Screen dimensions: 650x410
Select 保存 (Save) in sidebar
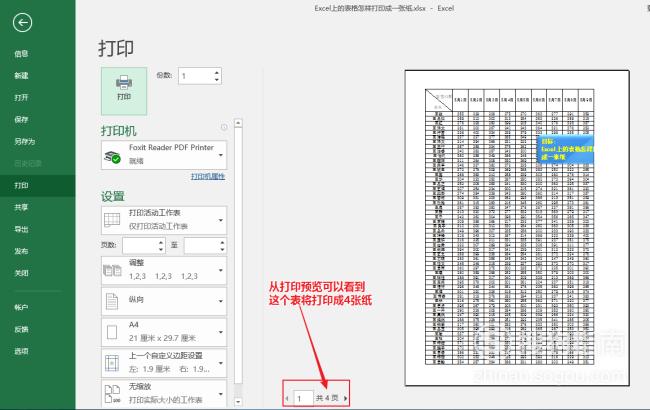(21, 119)
